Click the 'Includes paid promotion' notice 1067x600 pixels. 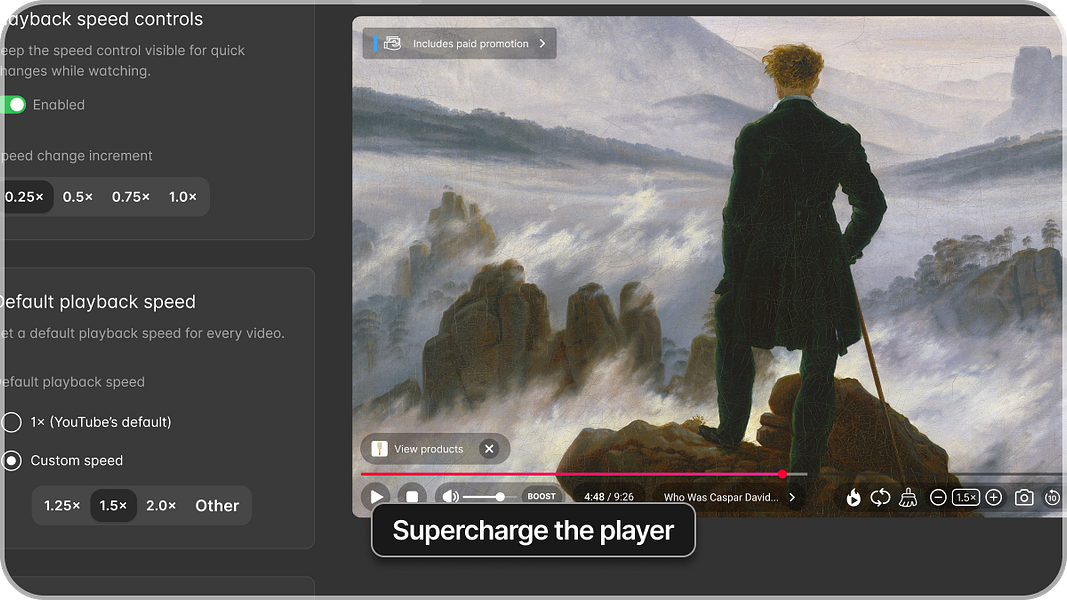pos(459,44)
